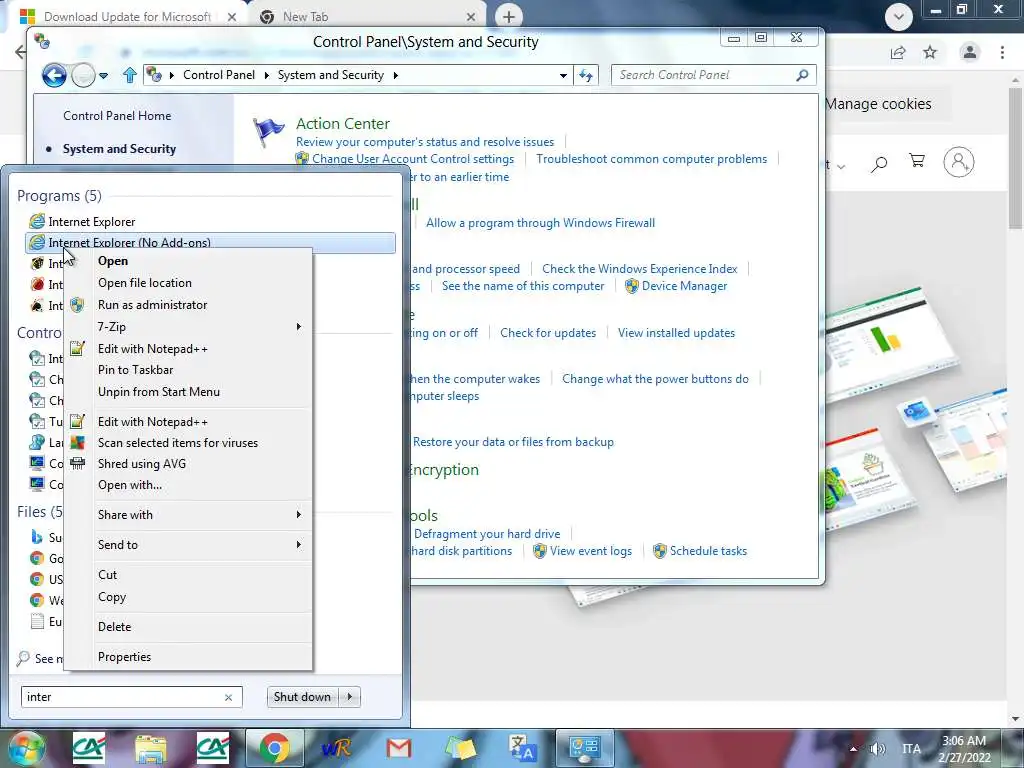Expand the Send to submenu
Screen dimensions: 1024x768
click(298, 545)
